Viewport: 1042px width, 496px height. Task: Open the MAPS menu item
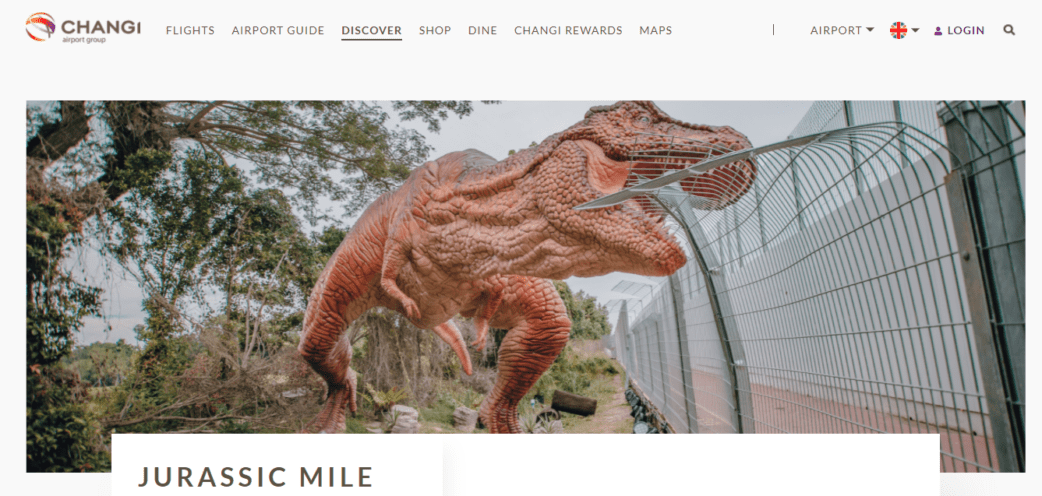[x=656, y=30]
